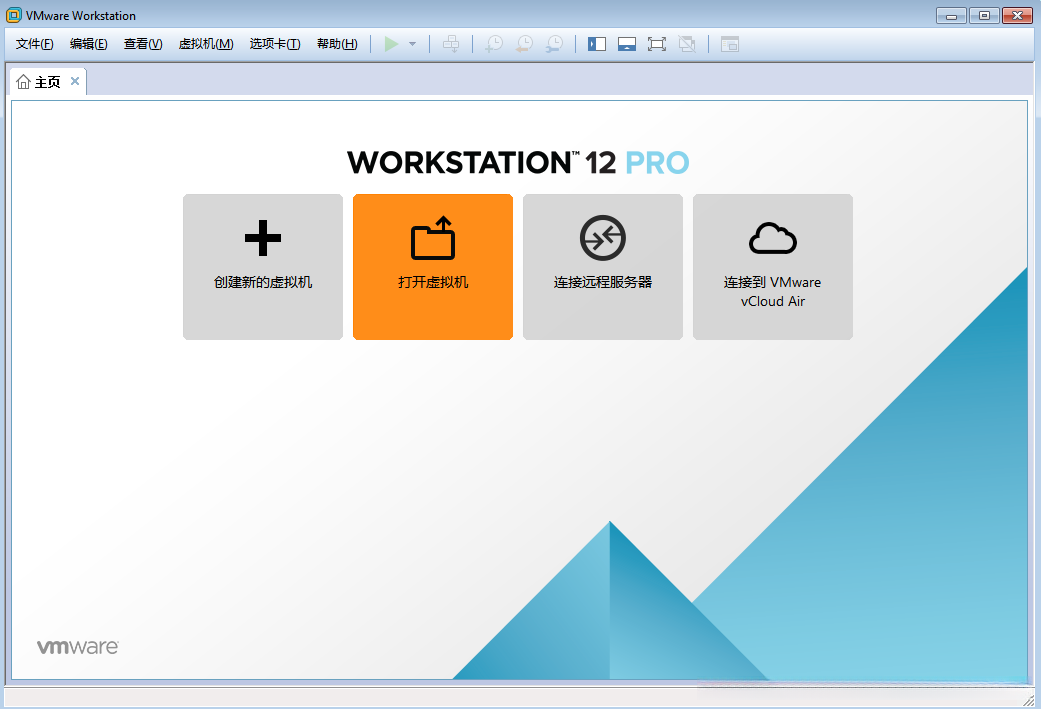The image size is (1041, 709).
Task: Maximize the VMware Workstation window
Action: tap(984, 15)
